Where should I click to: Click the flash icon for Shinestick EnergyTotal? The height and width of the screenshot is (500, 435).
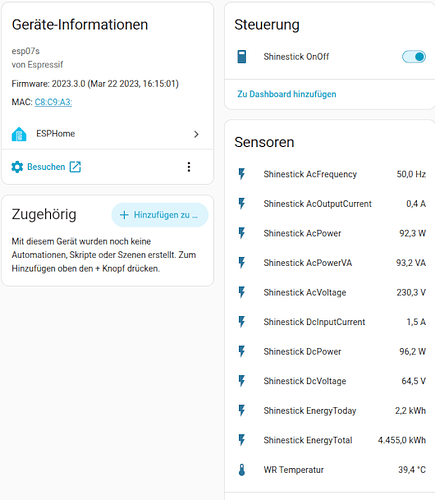click(x=242, y=440)
